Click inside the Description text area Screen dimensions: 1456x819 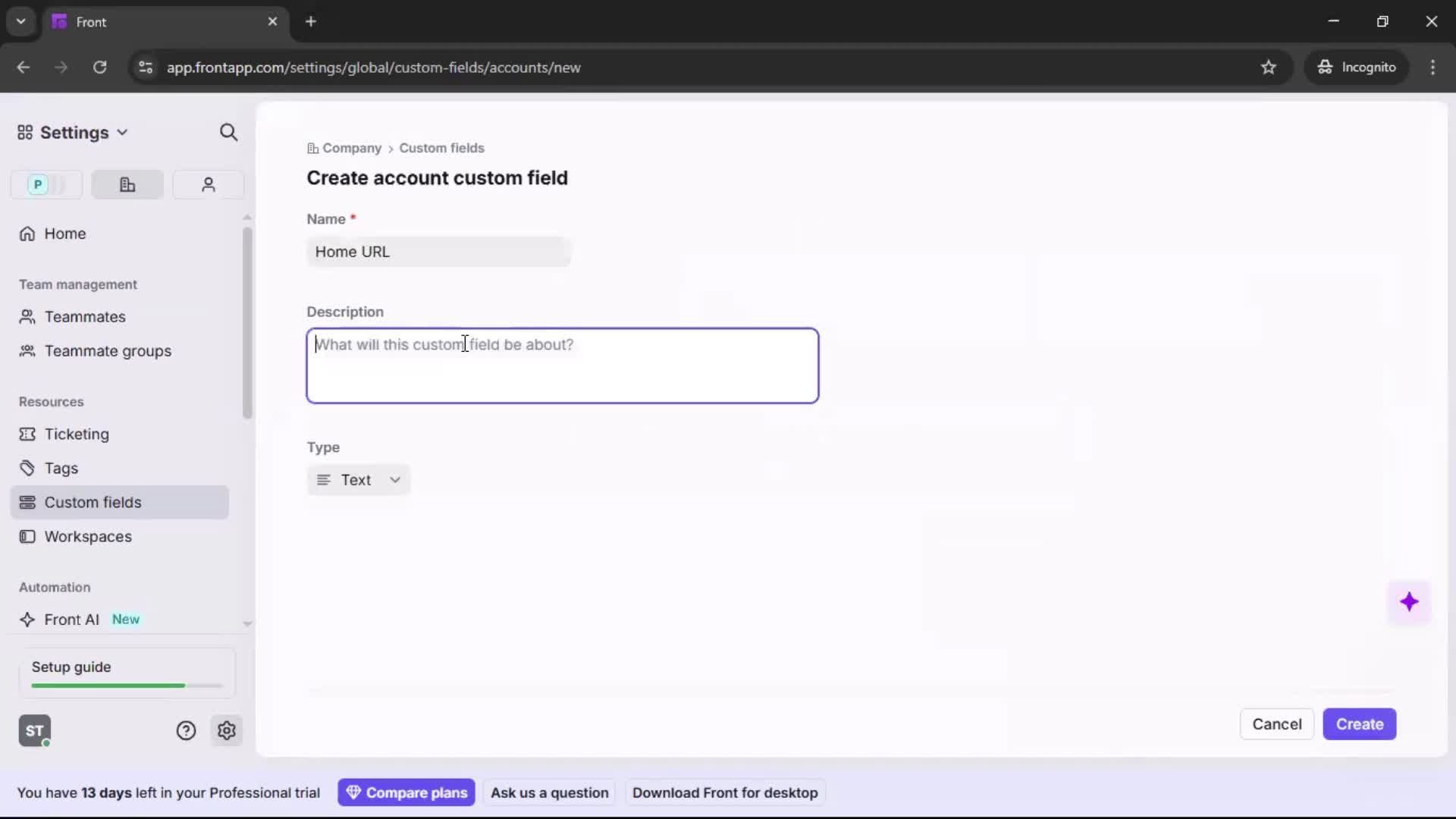[x=563, y=366]
